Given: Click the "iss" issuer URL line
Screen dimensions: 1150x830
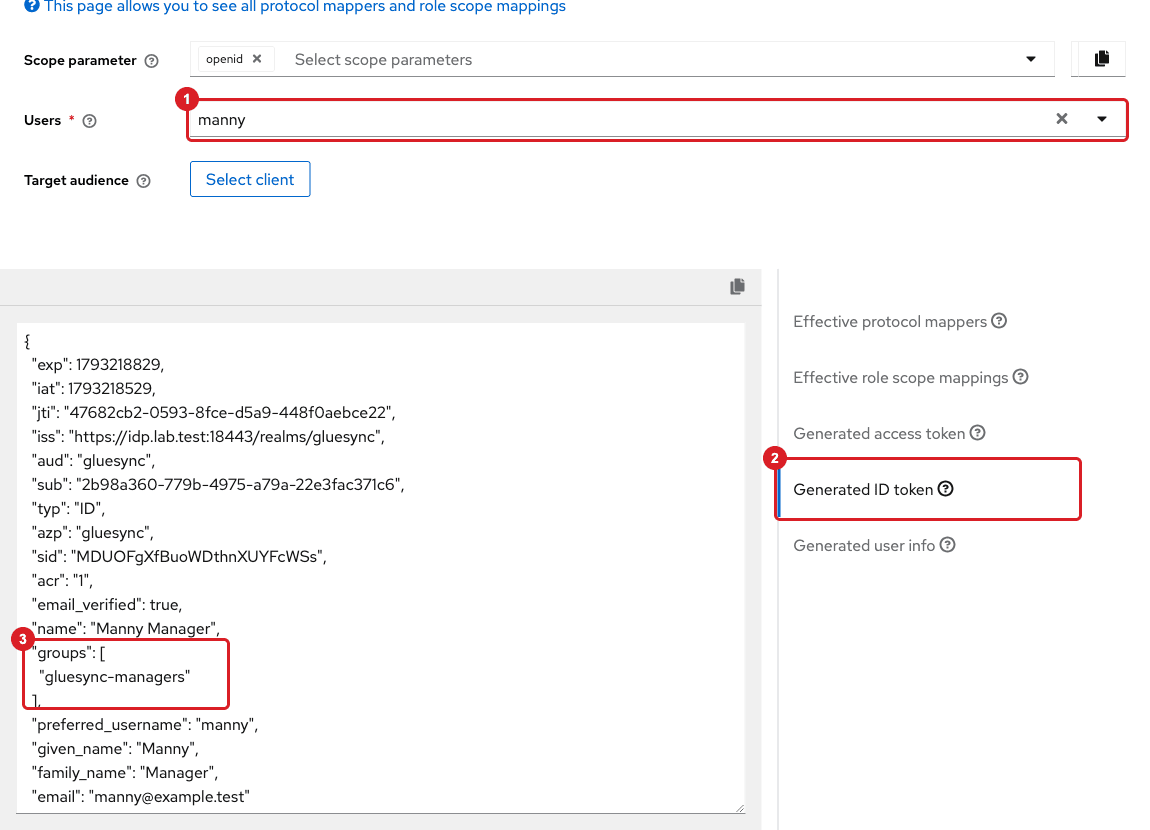Looking at the screenshot, I should 208,437.
